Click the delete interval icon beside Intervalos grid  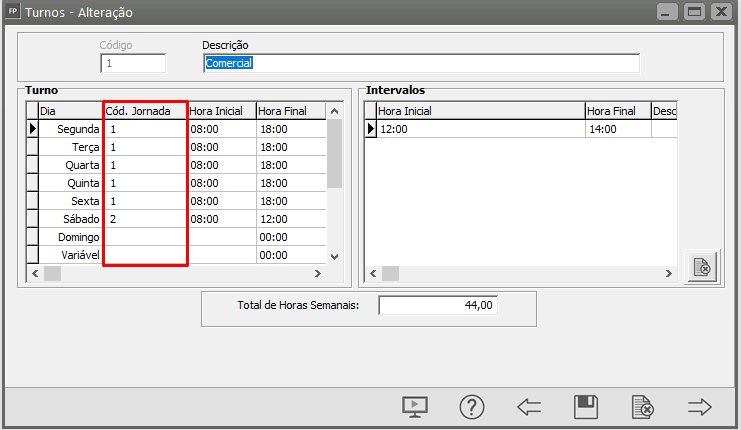point(701,267)
